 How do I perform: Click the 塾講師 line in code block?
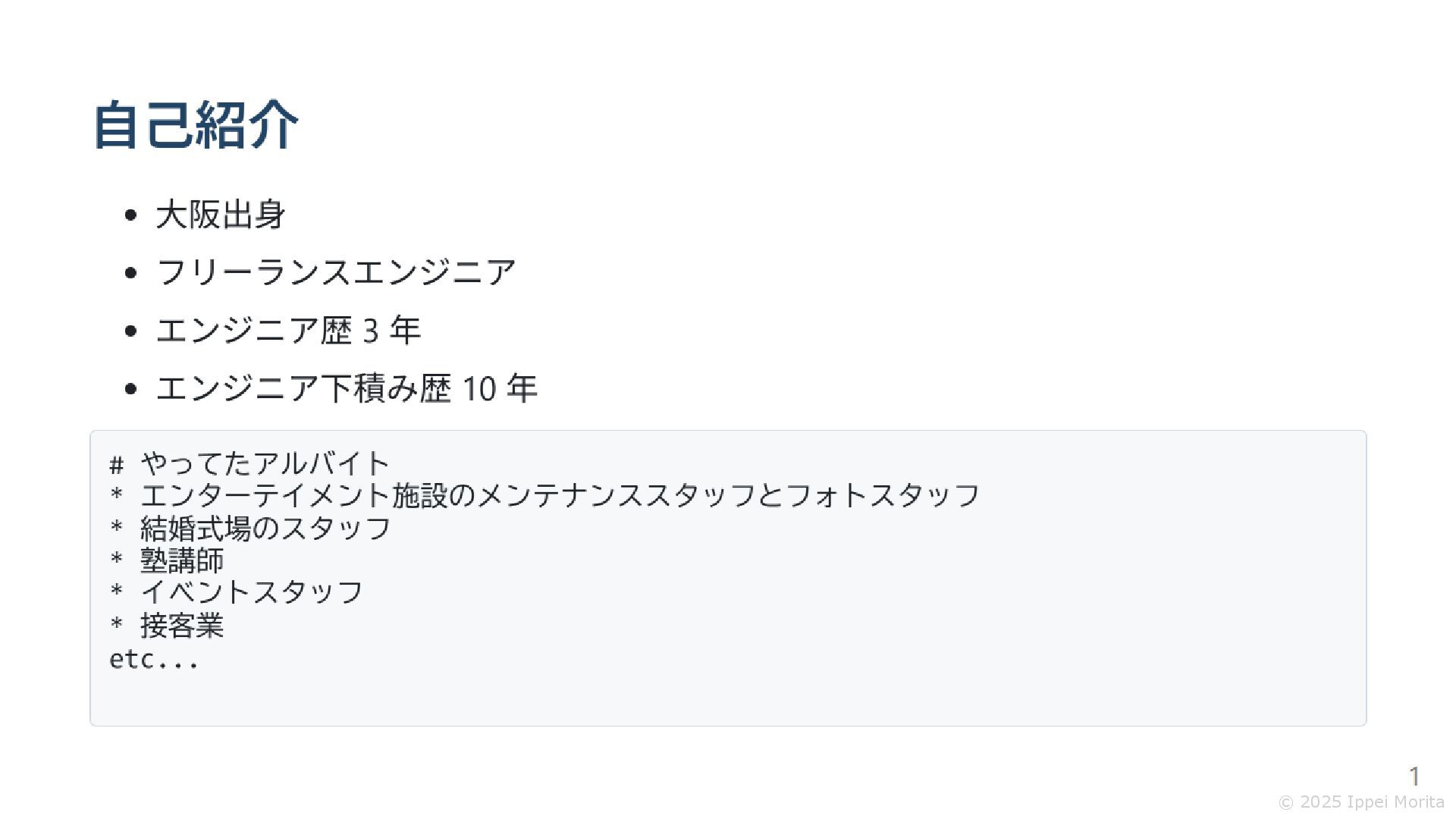pos(167,561)
